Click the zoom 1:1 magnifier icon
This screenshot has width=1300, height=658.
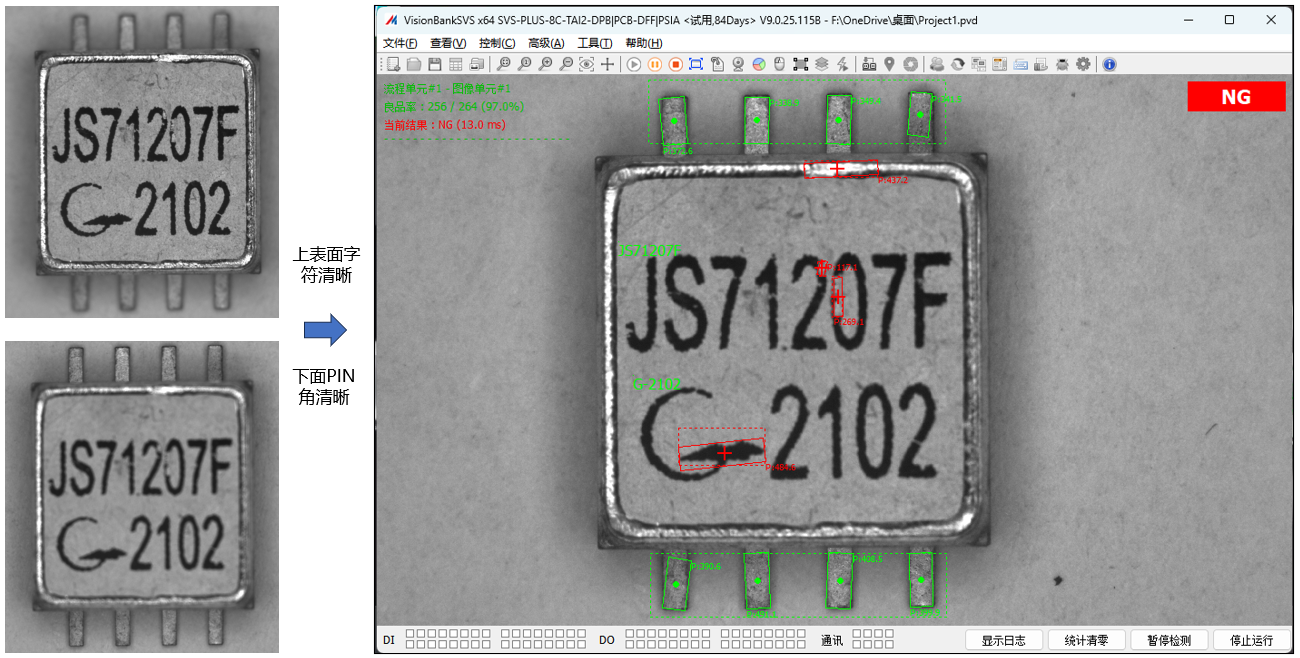(x=524, y=64)
